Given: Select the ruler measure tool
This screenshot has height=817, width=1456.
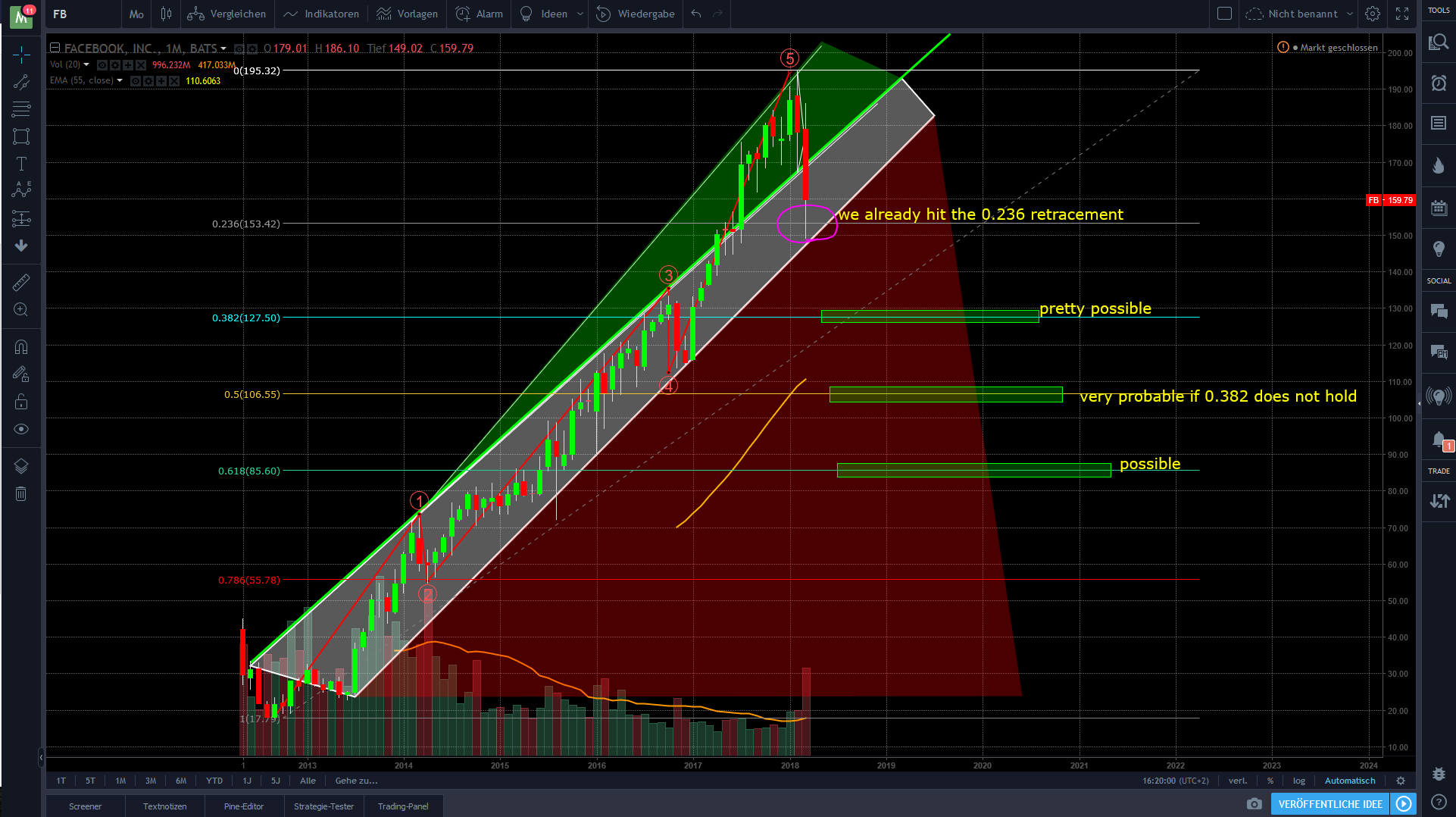Looking at the screenshot, I should (21, 283).
